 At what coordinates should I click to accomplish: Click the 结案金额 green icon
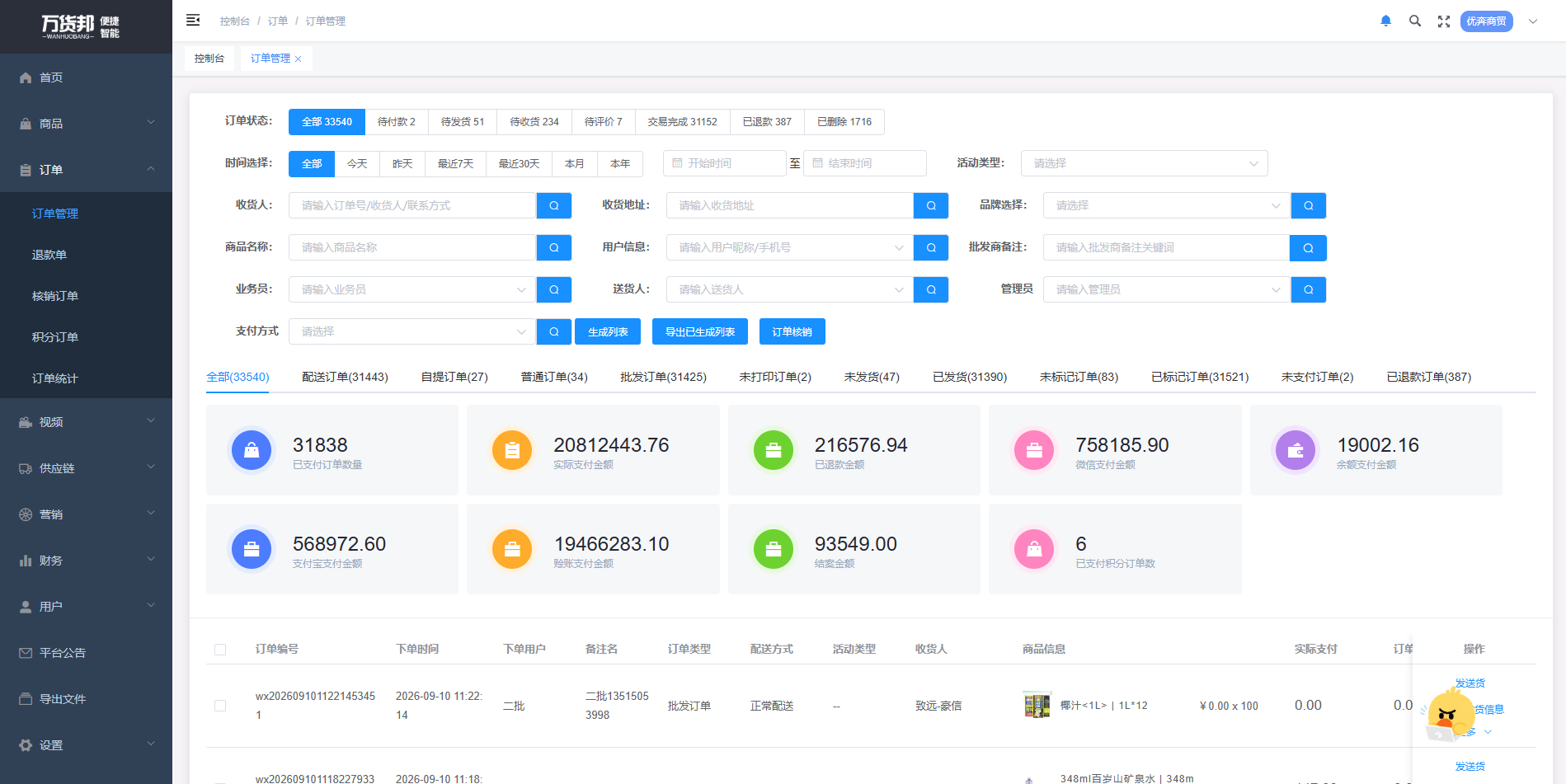tap(774, 549)
